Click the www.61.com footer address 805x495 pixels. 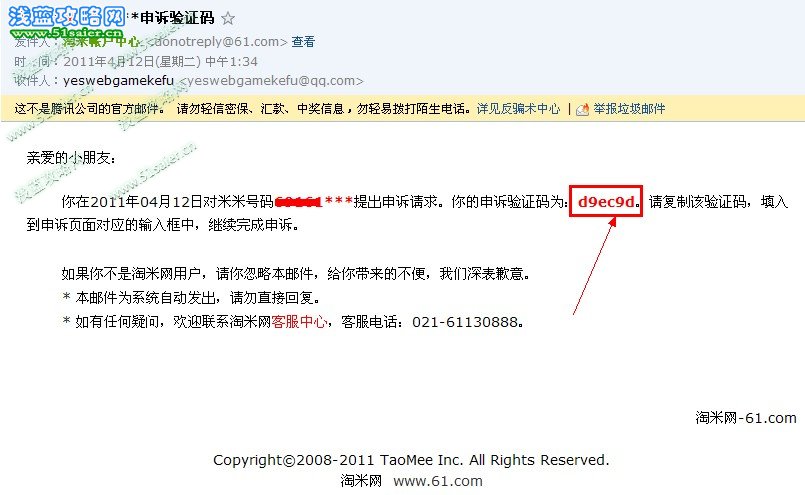click(x=438, y=481)
